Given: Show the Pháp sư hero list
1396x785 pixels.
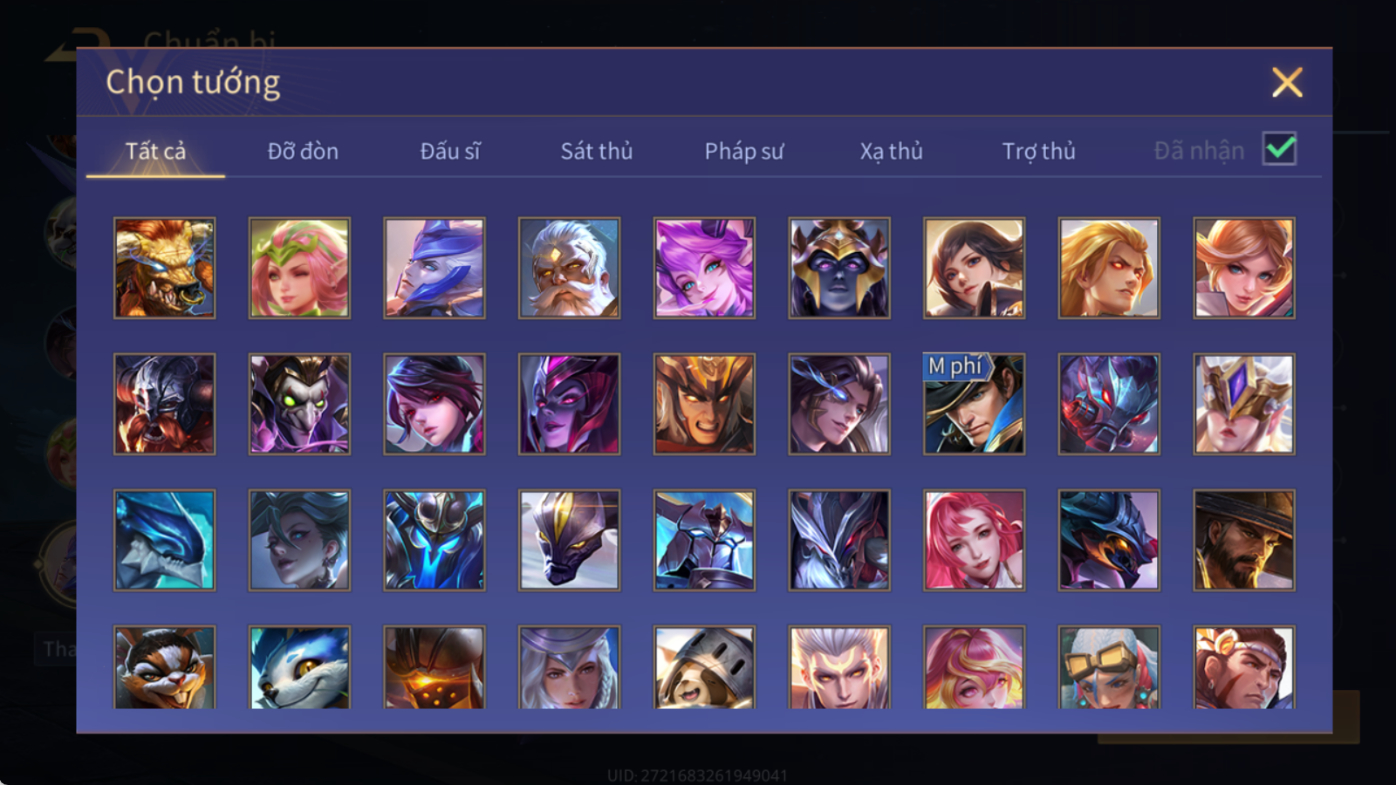Looking at the screenshot, I should 744,151.
